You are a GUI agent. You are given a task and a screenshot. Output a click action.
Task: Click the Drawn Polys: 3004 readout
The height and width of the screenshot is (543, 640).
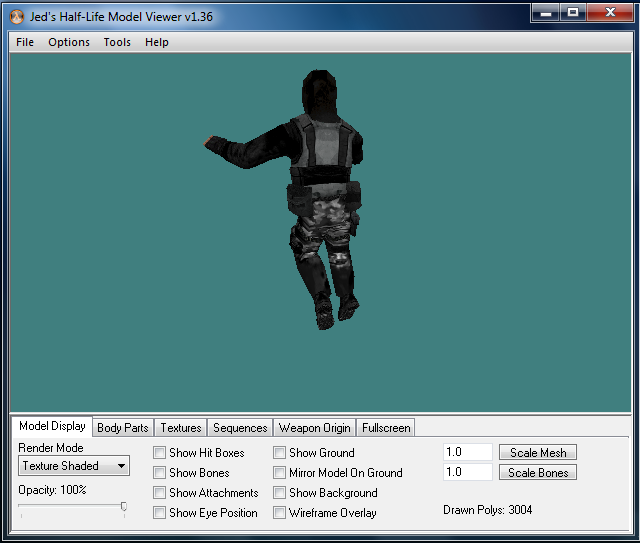coord(488,510)
